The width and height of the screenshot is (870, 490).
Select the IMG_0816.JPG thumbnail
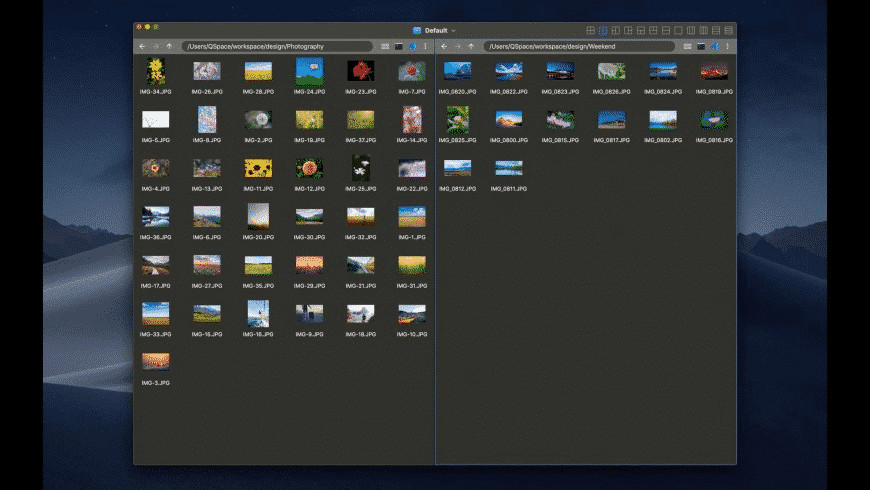(x=714, y=119)
